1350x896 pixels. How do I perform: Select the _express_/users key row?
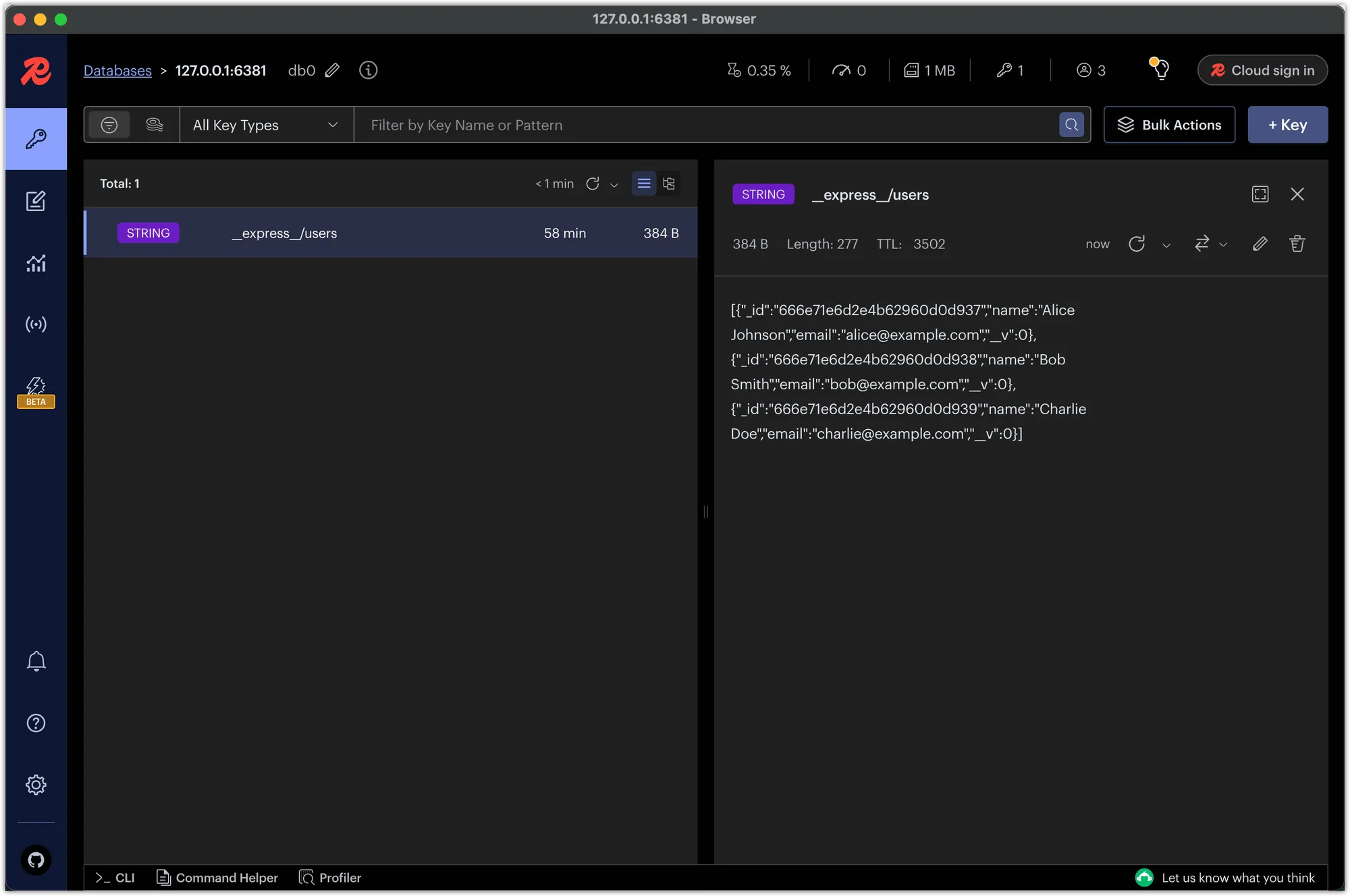click(x=390, y=233)
